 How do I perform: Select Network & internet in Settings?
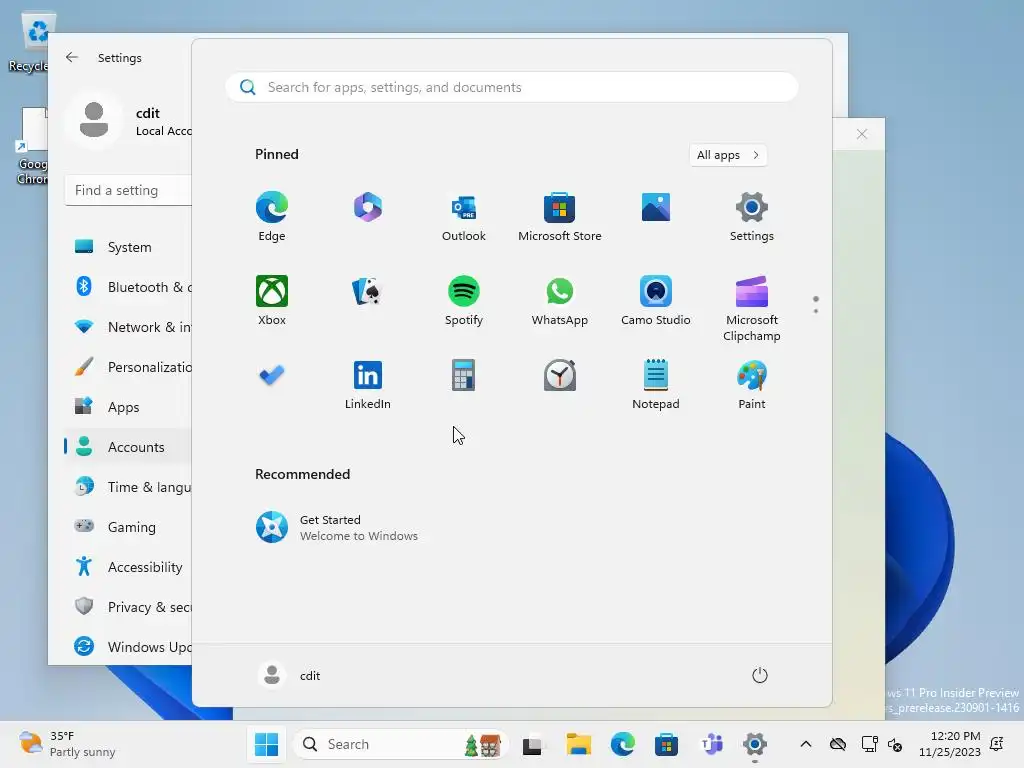click(x=128, y=327)
